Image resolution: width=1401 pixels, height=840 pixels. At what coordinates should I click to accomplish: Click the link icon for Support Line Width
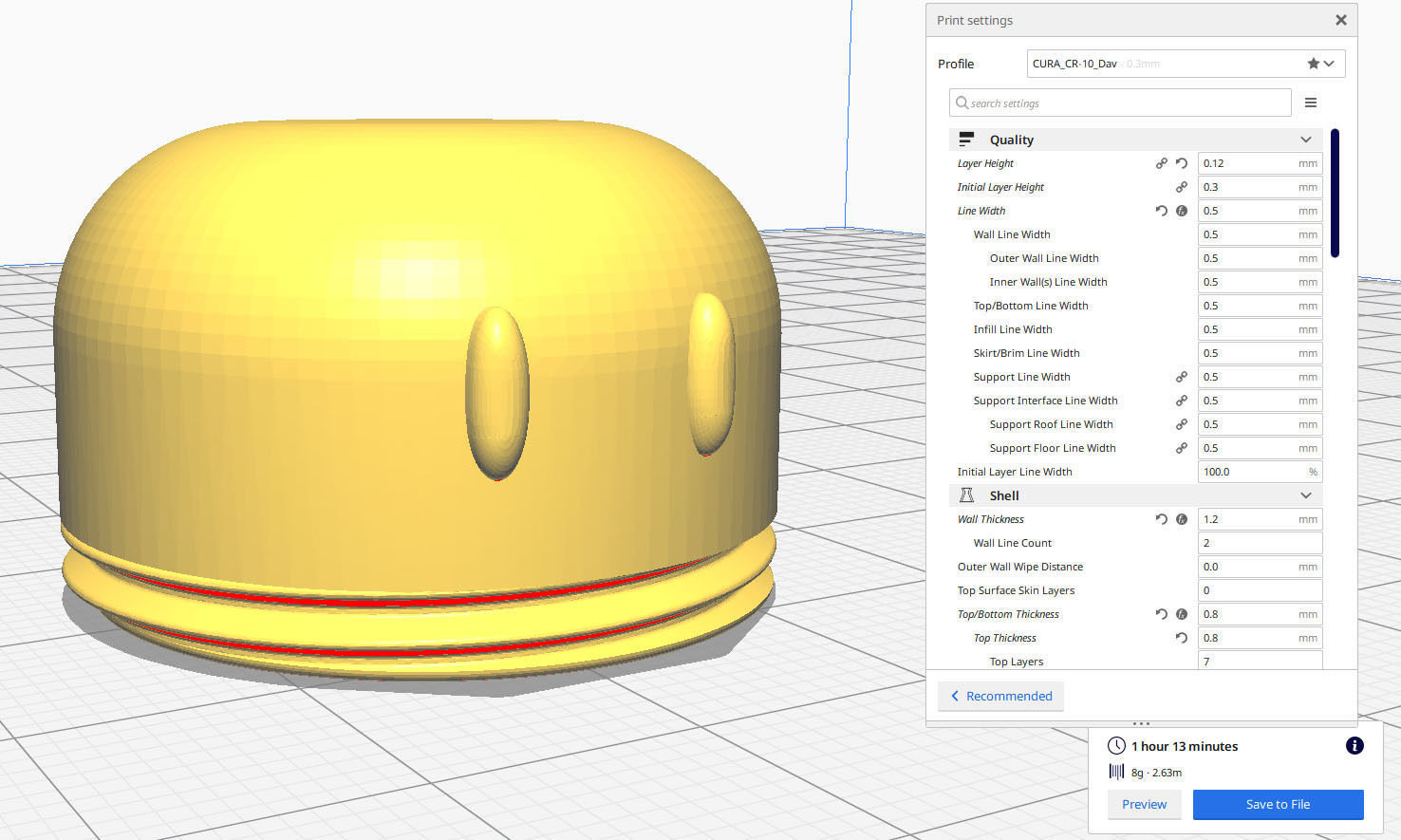click(1182, 377)
